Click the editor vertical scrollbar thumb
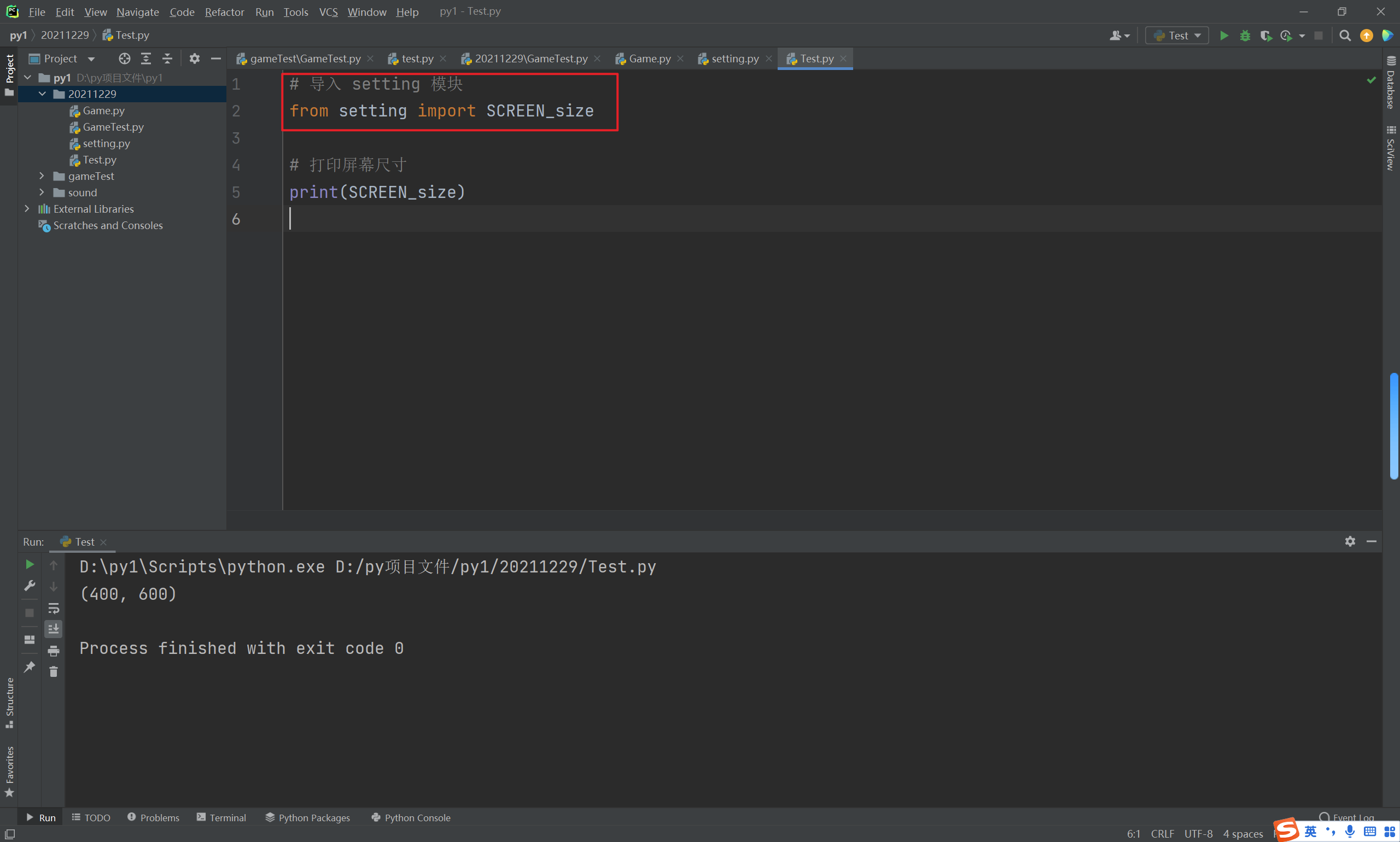The width and height of the screenshot is (1400, 842). 1394,425
